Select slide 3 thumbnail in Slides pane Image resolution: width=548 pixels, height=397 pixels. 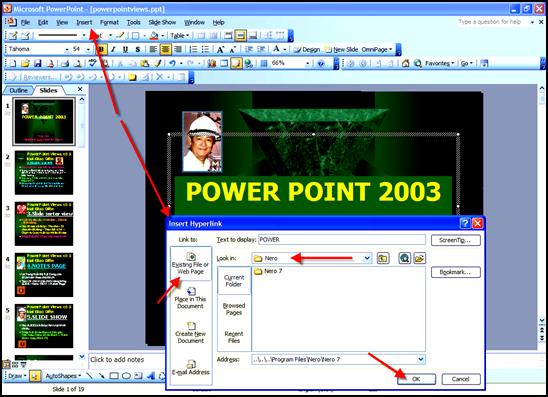click(x=44, y=224)
